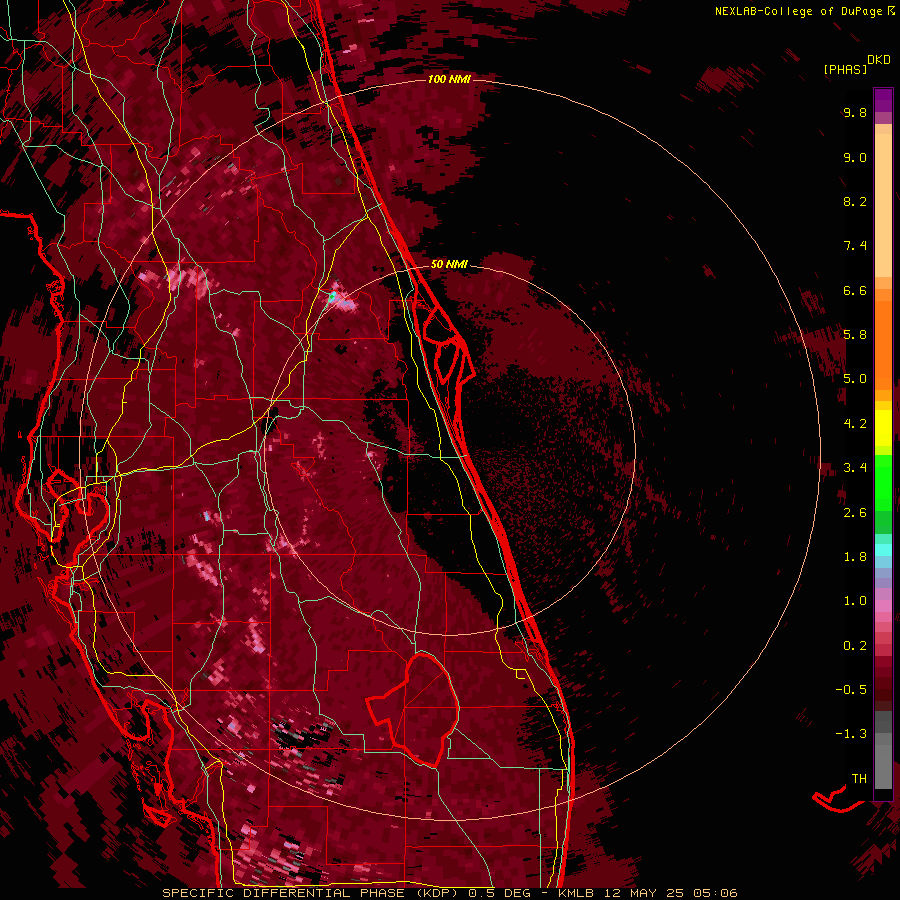This screenshot has height=900, width=900.
Task: Click the [PHAS] label near the color scale
Action: [x=845, y=69]
